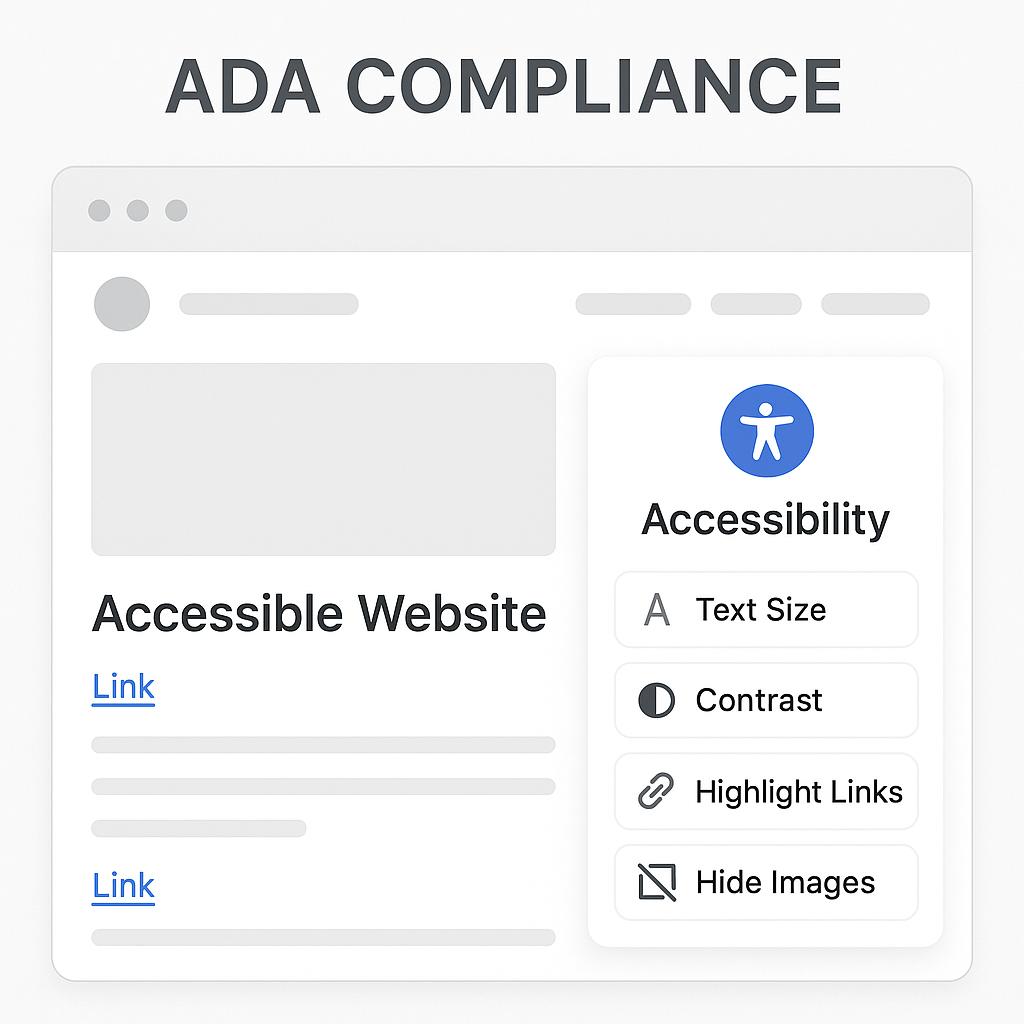The image size is (1024, 1024).
Task: Click the second Link near the bottom
Action: point(123,887)
